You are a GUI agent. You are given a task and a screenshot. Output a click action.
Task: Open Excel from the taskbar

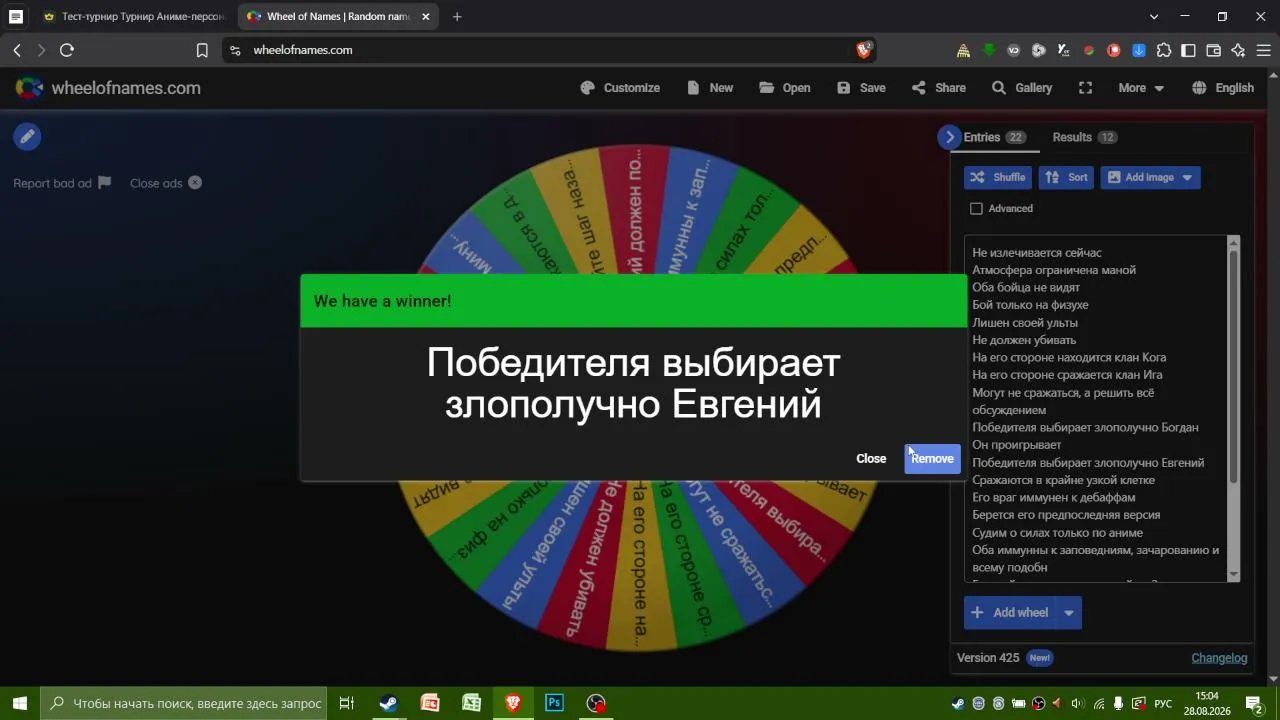click(x=471, y=703)
